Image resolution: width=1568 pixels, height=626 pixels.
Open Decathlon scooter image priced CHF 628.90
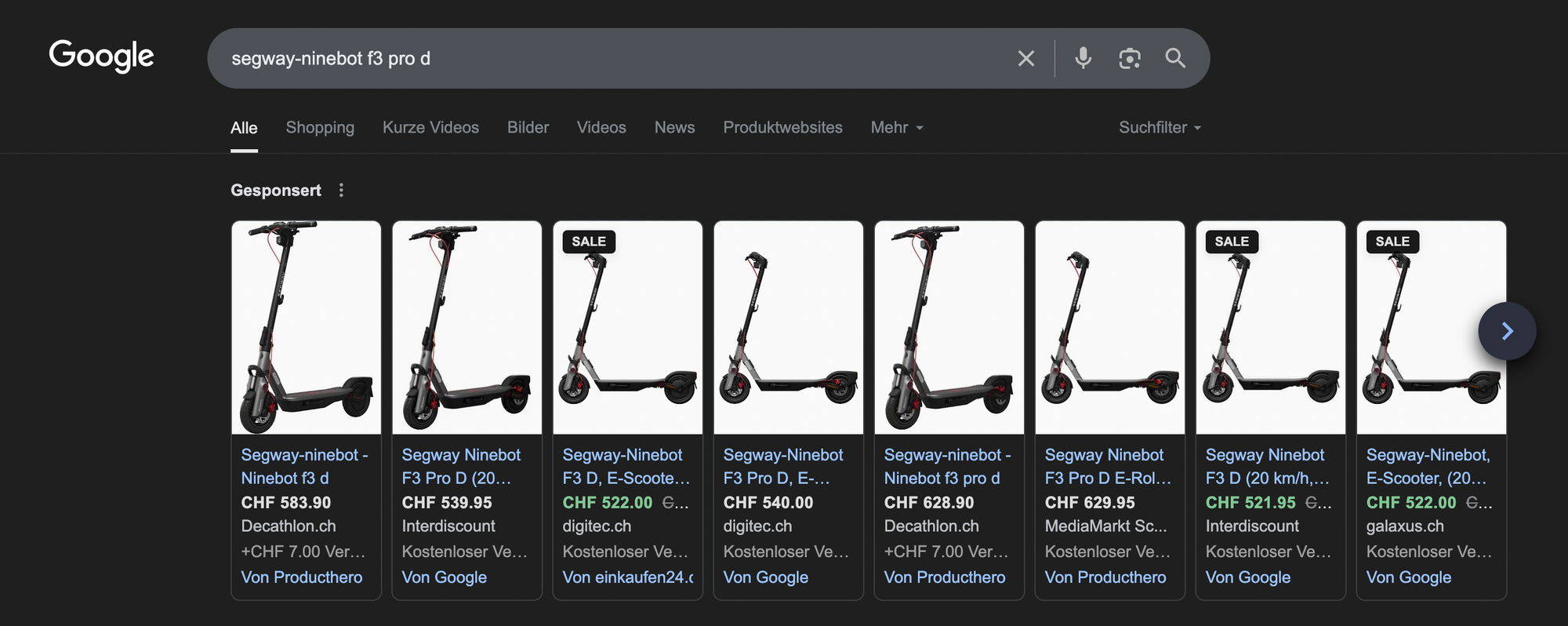coord(949,328)
